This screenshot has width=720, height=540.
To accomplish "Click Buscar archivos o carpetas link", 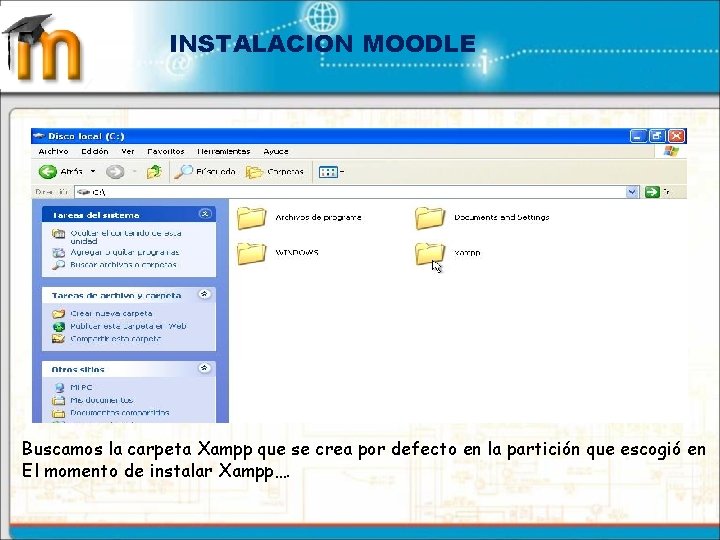I will [123, 264].
